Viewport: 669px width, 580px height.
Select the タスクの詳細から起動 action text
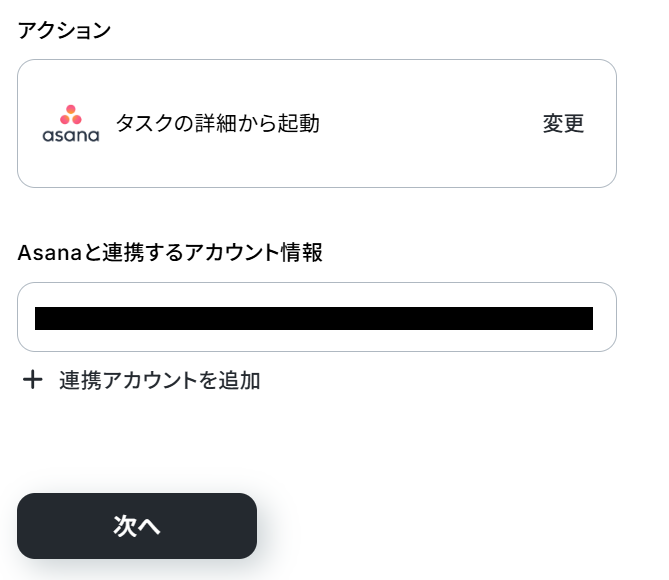pyautogui.click(x=217, y=124)
